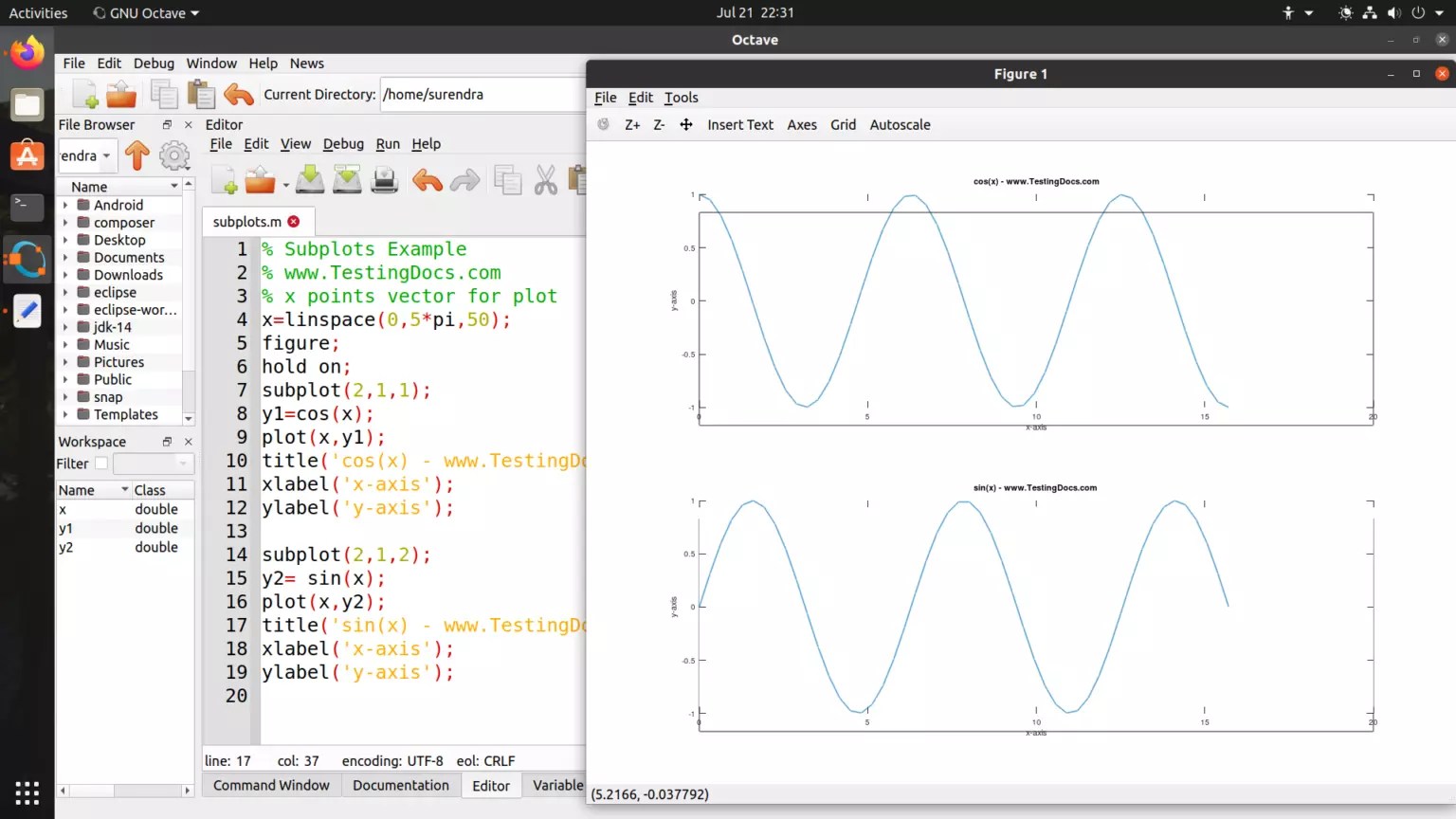Redo the last edit in the editor toolbar
Image resolution: width=1456 pixels, height=819 pixels.
click(x=464, y=179)
